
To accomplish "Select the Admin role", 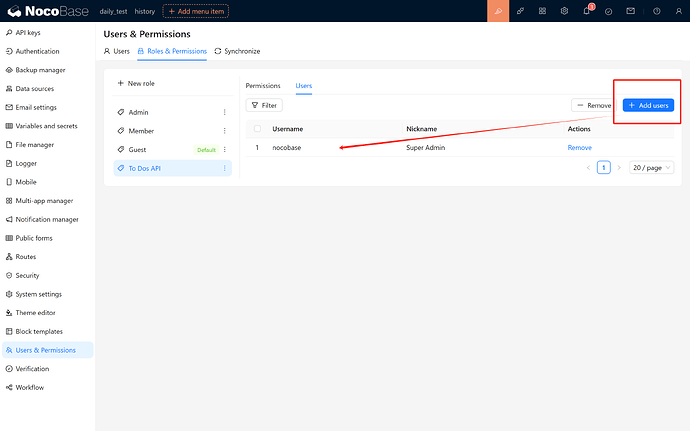I will pos(172,112).
